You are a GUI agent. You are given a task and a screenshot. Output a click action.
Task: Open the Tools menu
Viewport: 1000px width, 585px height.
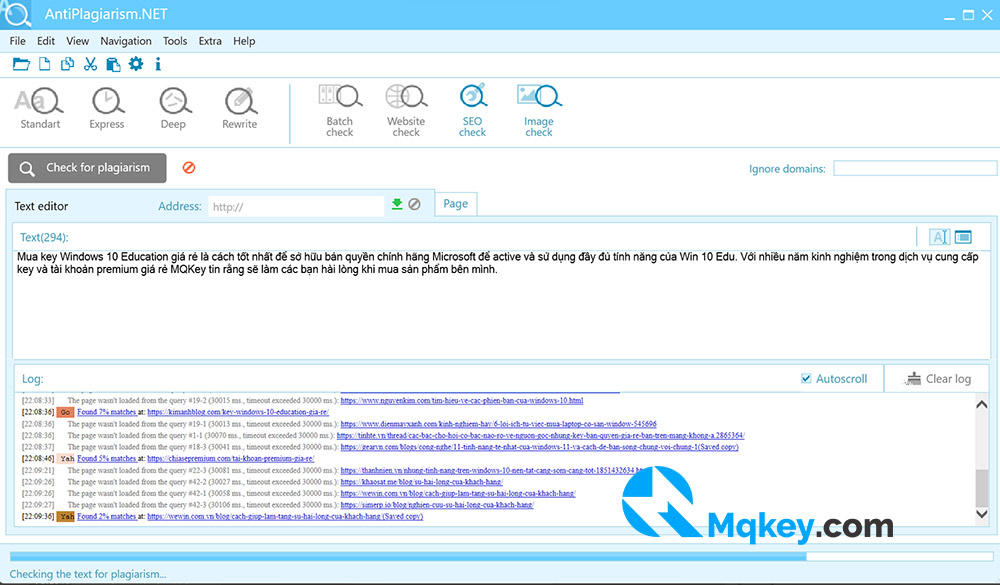tap(175, 41)
